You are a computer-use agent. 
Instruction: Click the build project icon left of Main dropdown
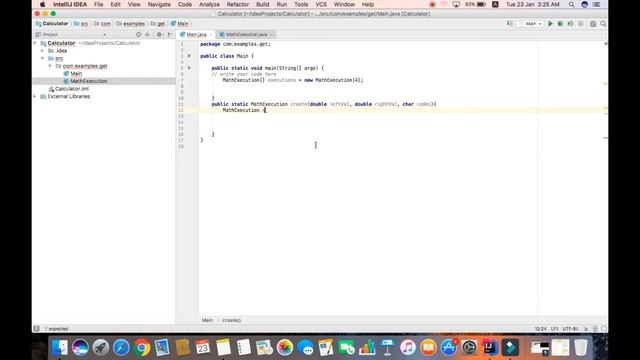click(510, 24)
